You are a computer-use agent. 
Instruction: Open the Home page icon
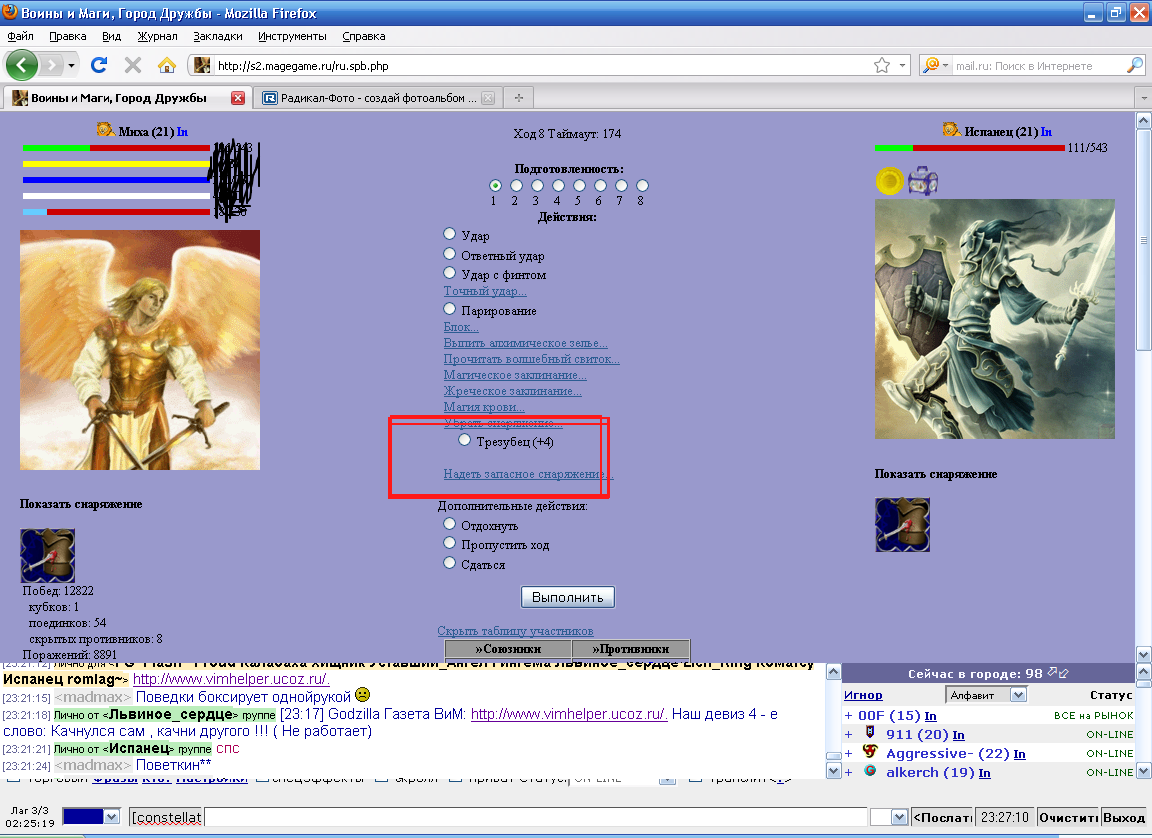pos(167,65)
